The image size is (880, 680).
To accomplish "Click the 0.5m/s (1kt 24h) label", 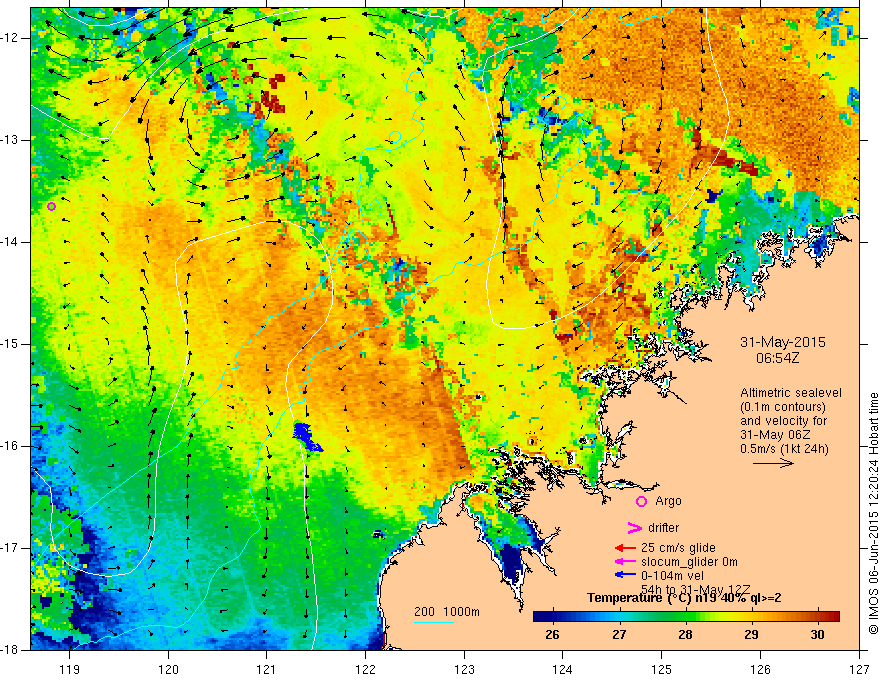I will point(784,449).
